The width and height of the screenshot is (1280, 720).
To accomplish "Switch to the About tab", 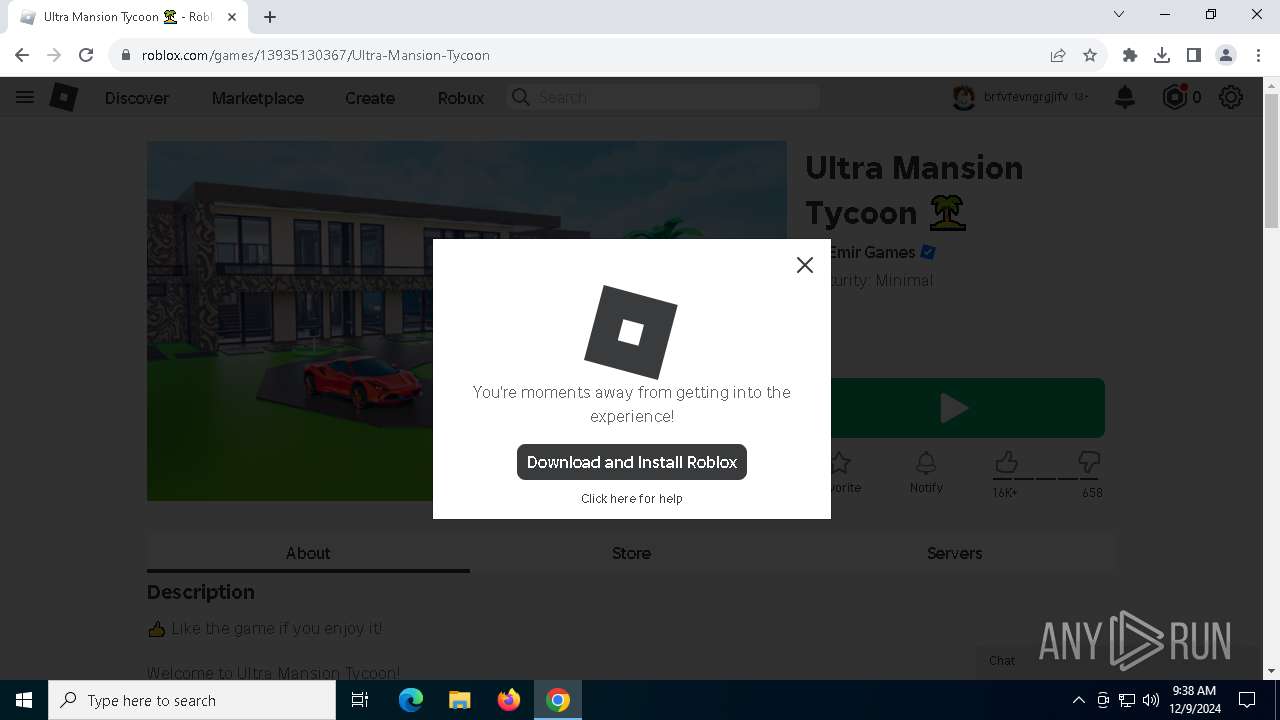I will [308, 553].
